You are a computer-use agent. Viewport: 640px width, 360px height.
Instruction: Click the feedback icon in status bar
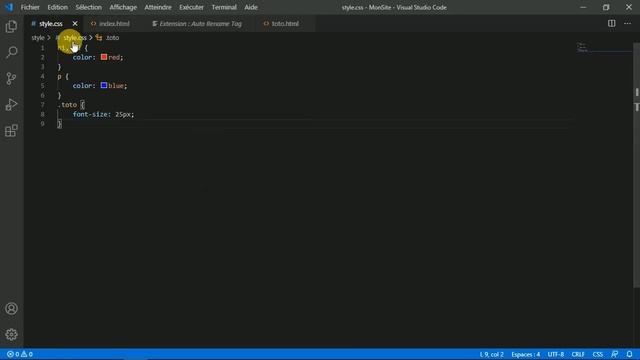click(615, 354)
